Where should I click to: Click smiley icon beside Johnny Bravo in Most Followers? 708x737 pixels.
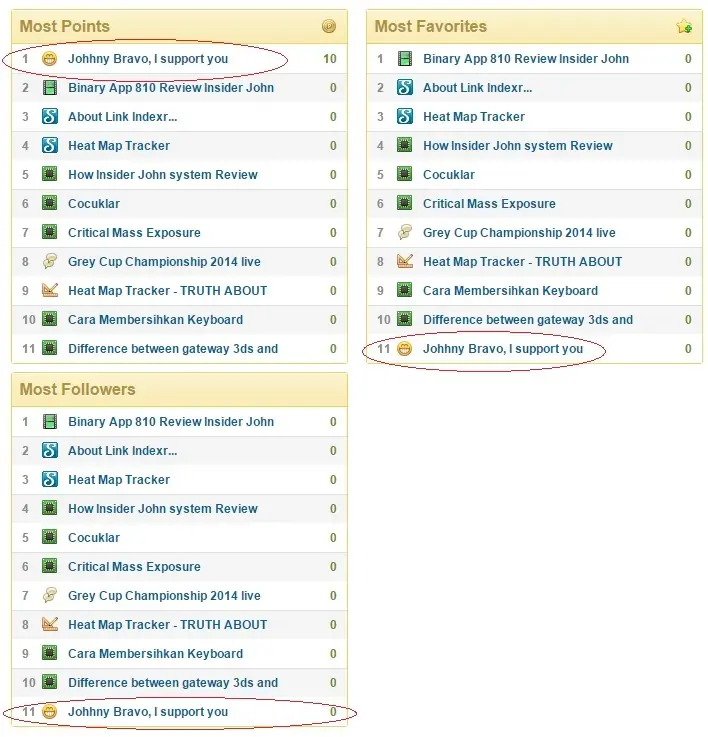coord(49,712)
